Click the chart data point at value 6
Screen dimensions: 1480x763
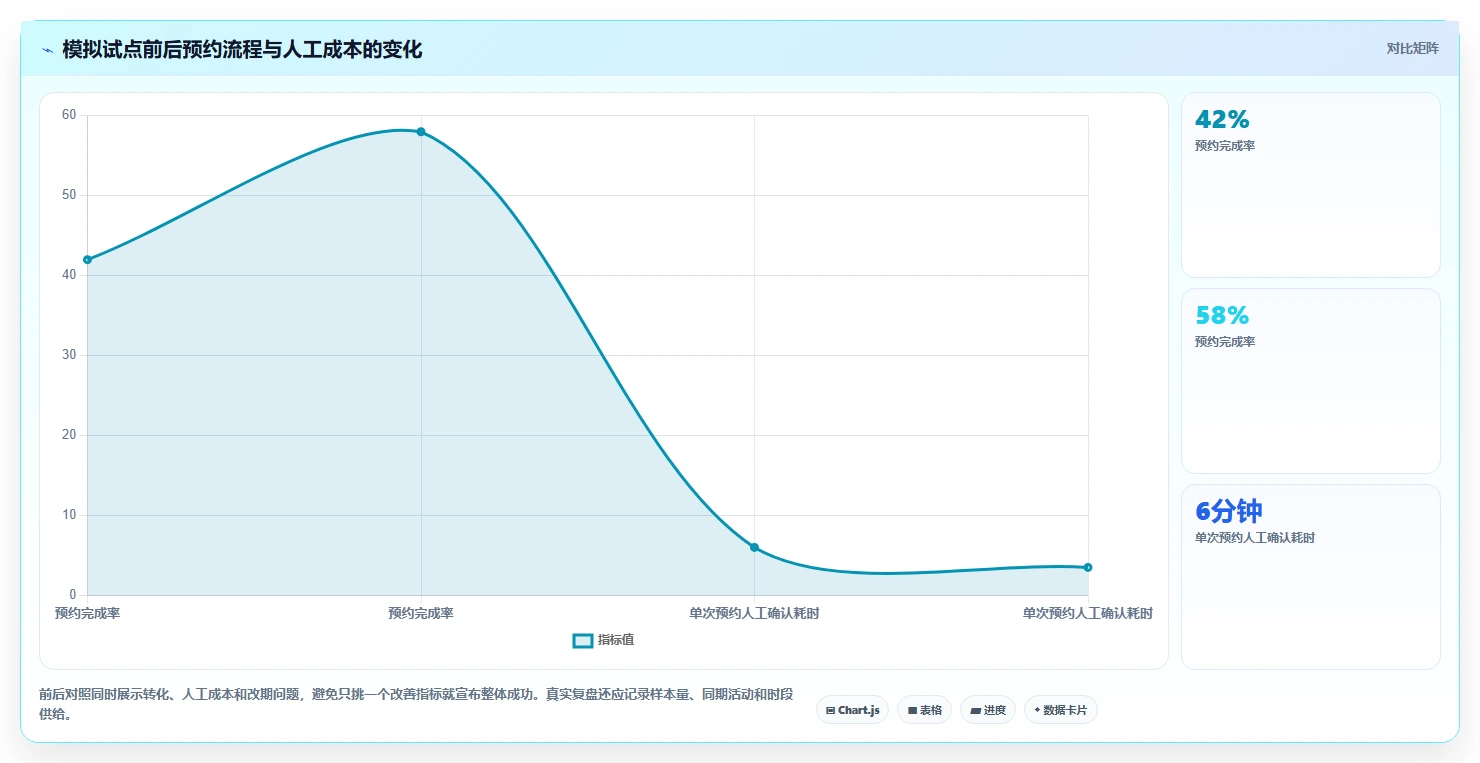[x=754, y=548]
